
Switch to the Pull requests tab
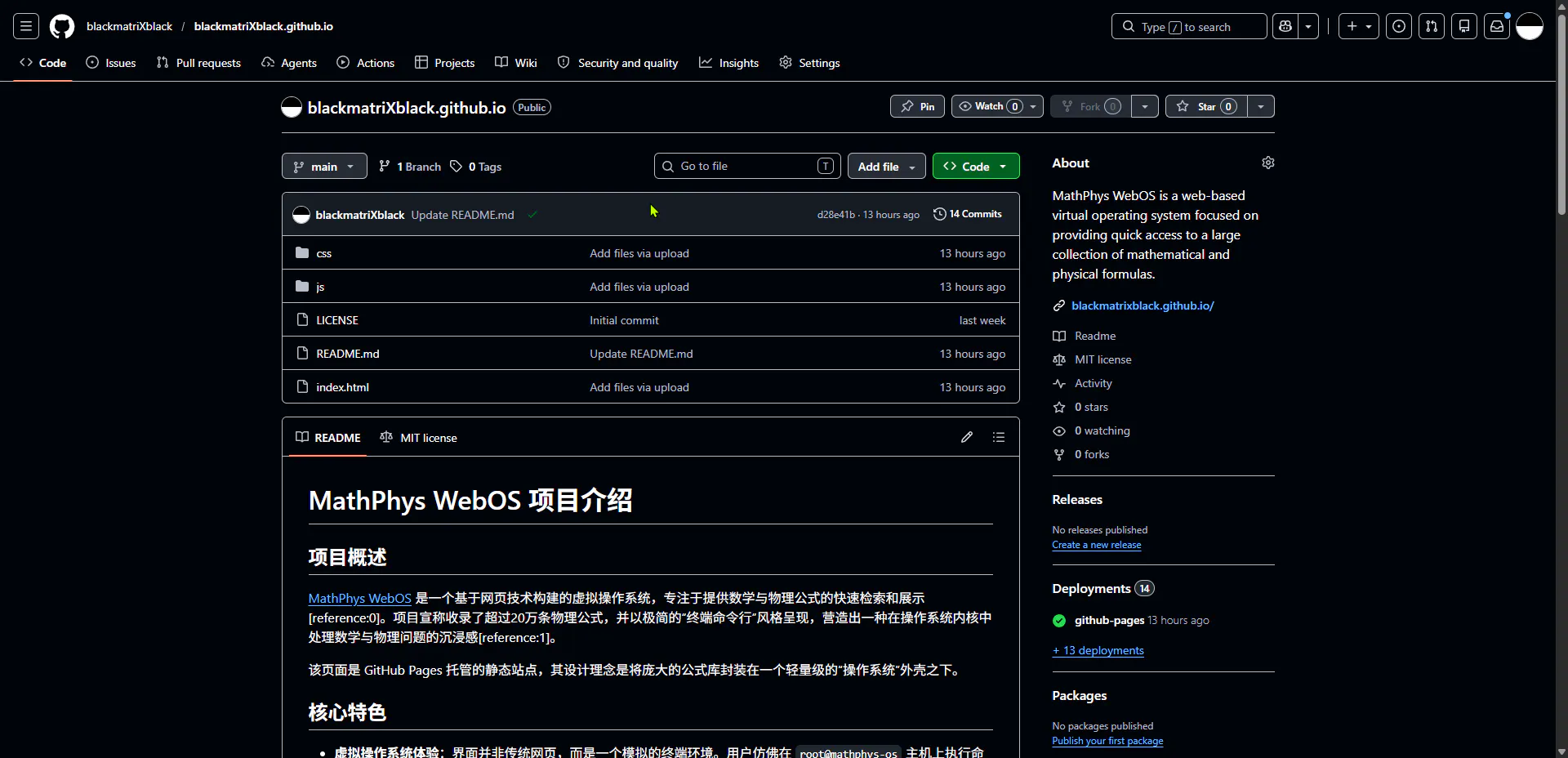pos(198,63)
